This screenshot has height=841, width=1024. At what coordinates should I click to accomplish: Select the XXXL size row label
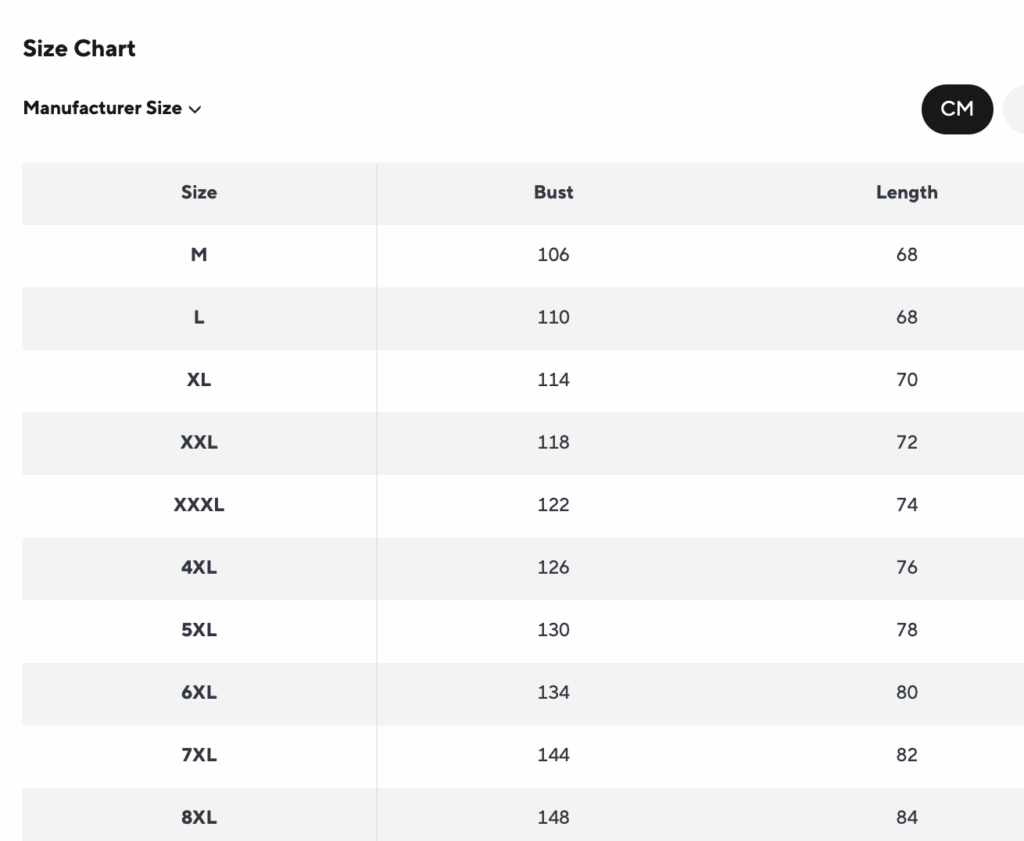(x=199, y=505)
